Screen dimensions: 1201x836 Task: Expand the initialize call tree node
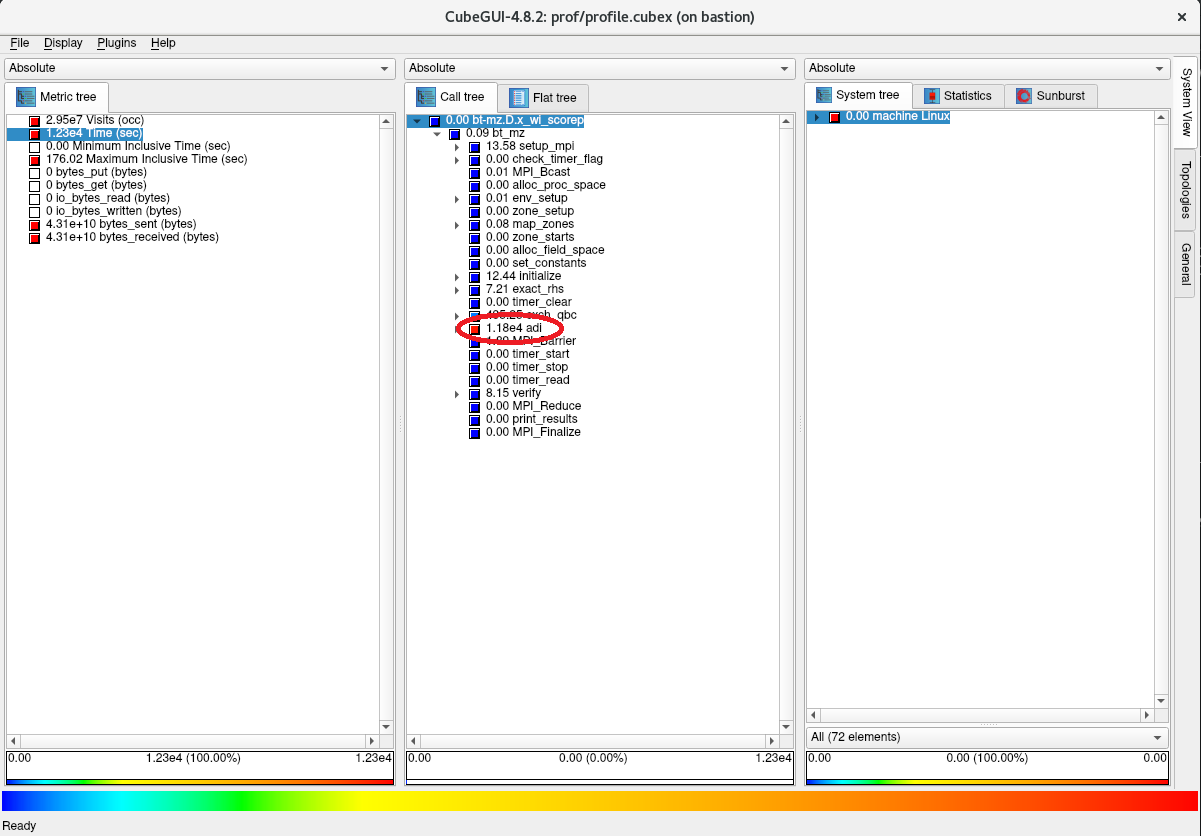coord(457,277)
